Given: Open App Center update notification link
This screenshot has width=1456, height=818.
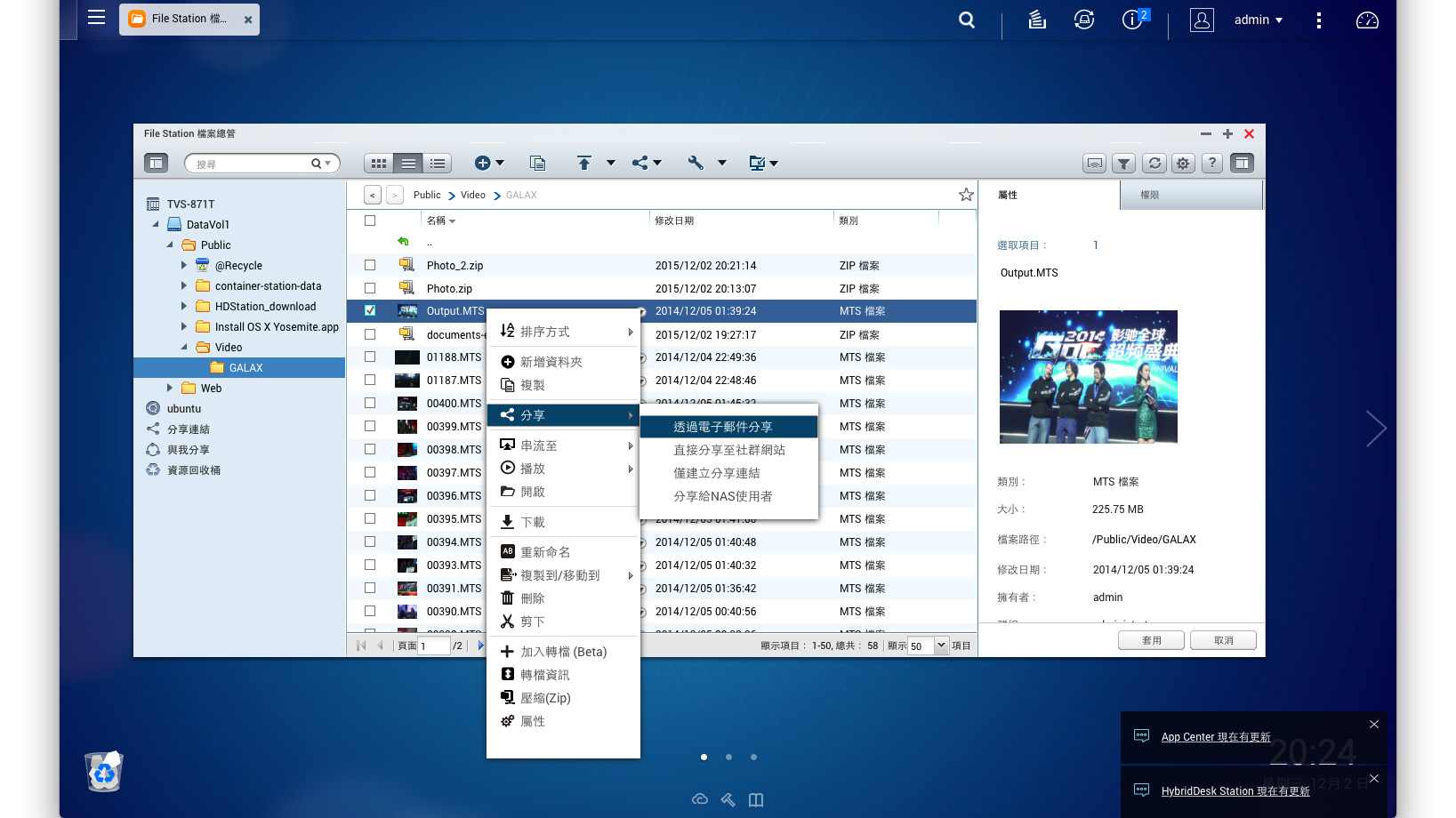Looking at the screenshot, I should [x=1216, y=737].
